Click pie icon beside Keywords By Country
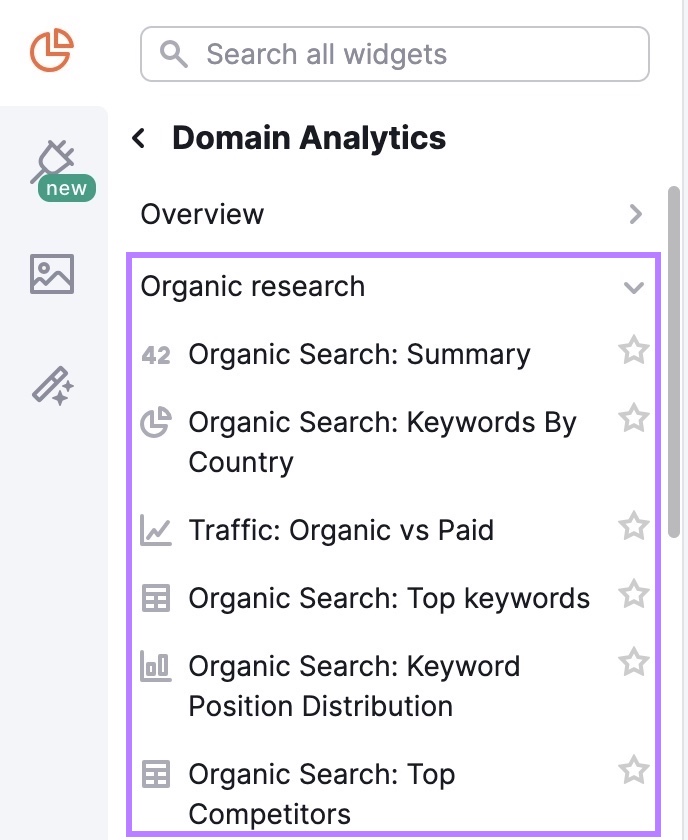 [x=156, y=422]
